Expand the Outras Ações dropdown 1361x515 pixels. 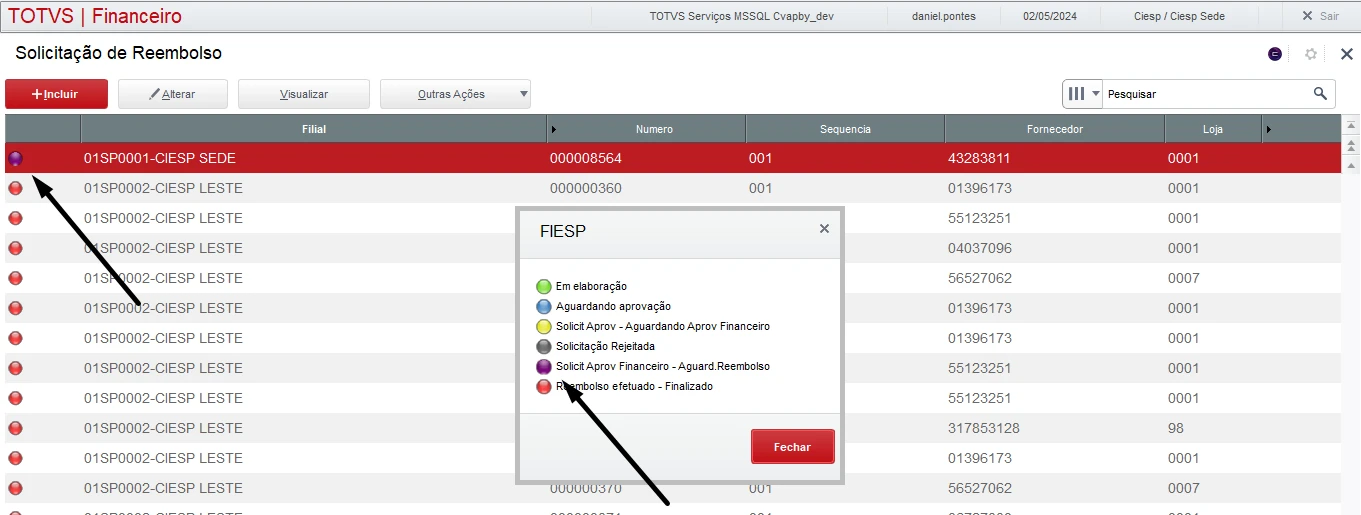pyautogui.click(x=523, y=94)
